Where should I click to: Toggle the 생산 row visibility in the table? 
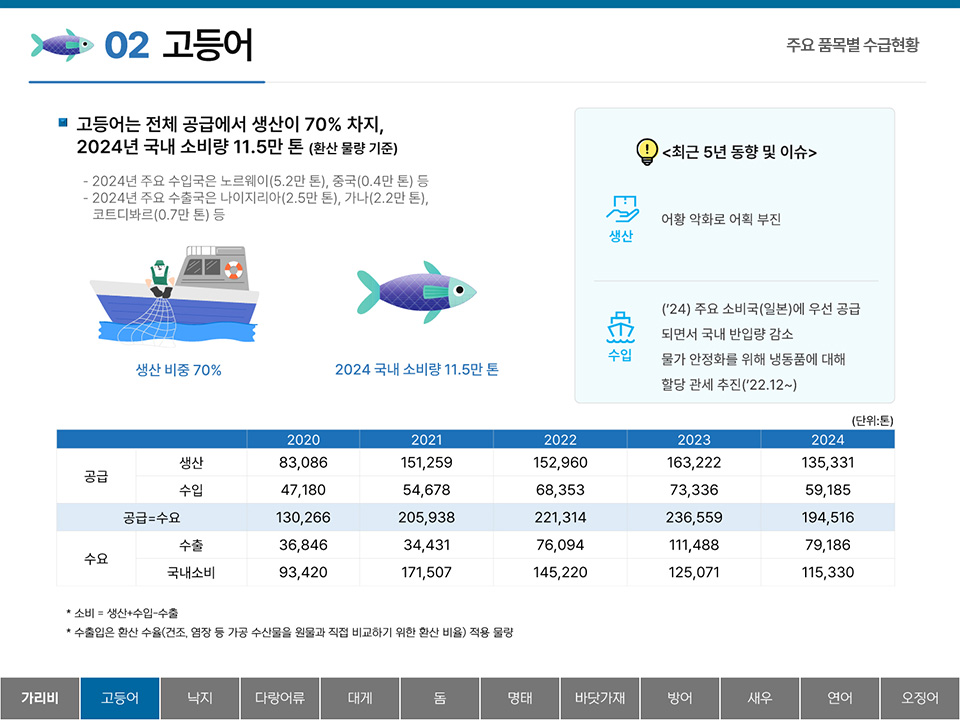pos(193,462)
